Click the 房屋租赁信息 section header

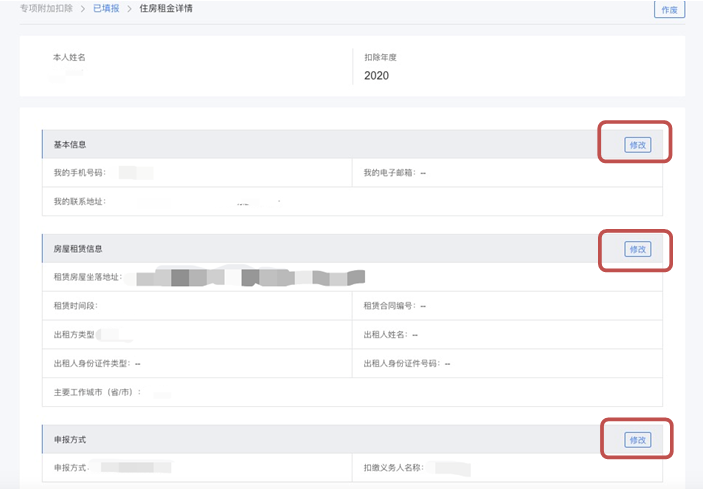(x=78, y=249)
